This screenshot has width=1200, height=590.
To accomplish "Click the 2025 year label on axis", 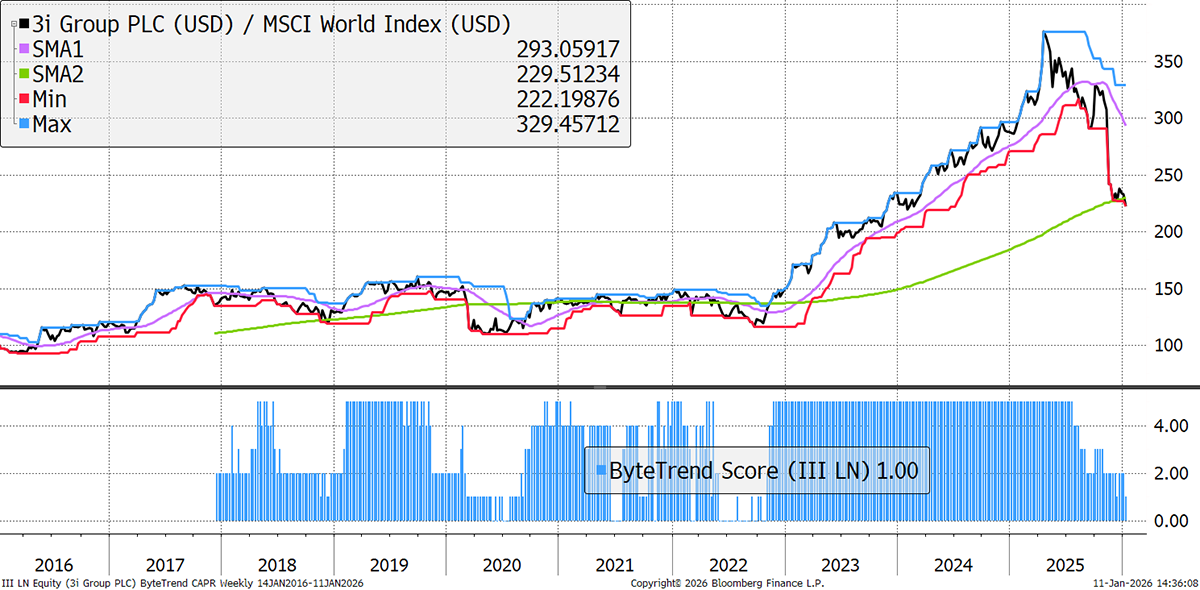I will pyautogui.click(x=1063, y=564).
